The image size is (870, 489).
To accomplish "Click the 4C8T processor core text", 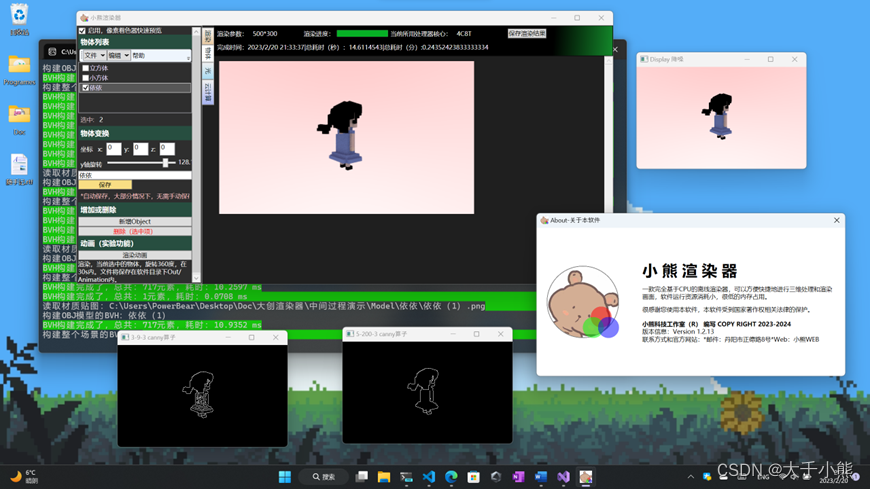I will [464, 33].
